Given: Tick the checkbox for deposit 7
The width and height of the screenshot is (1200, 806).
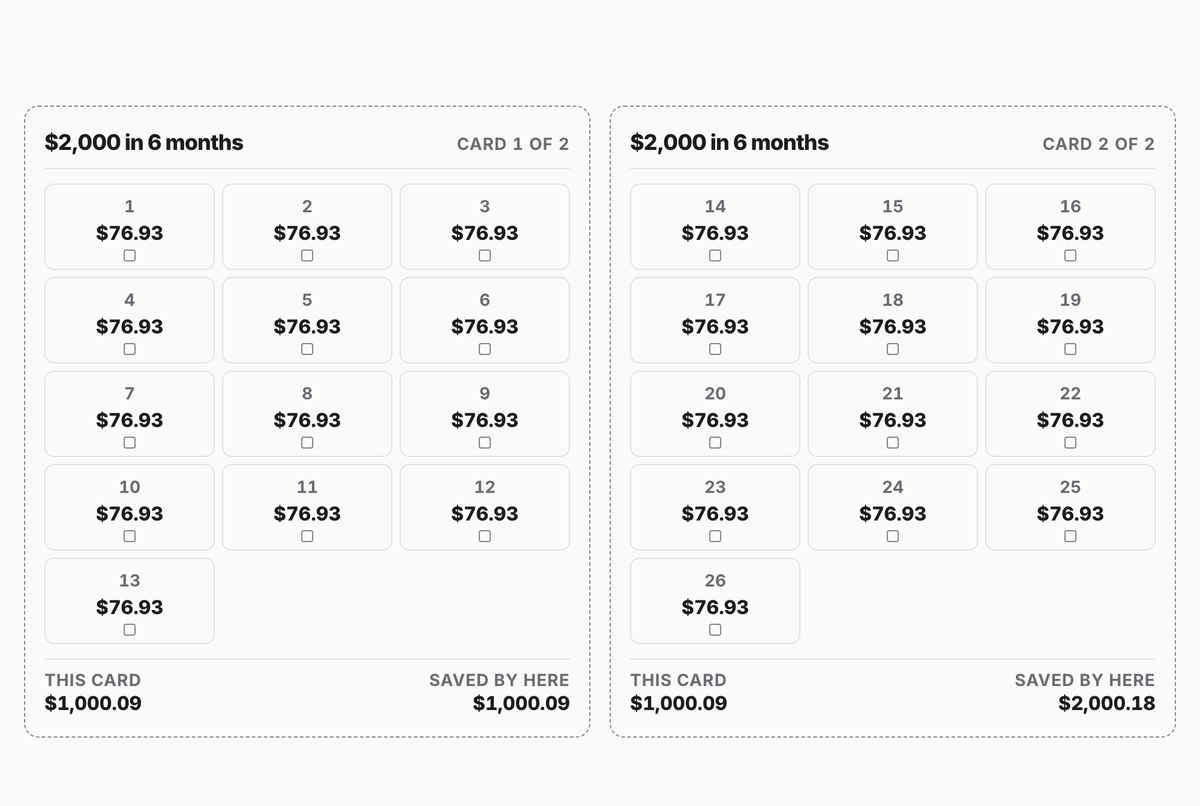Looking at the screenshot, I should (x=129, y=442).
